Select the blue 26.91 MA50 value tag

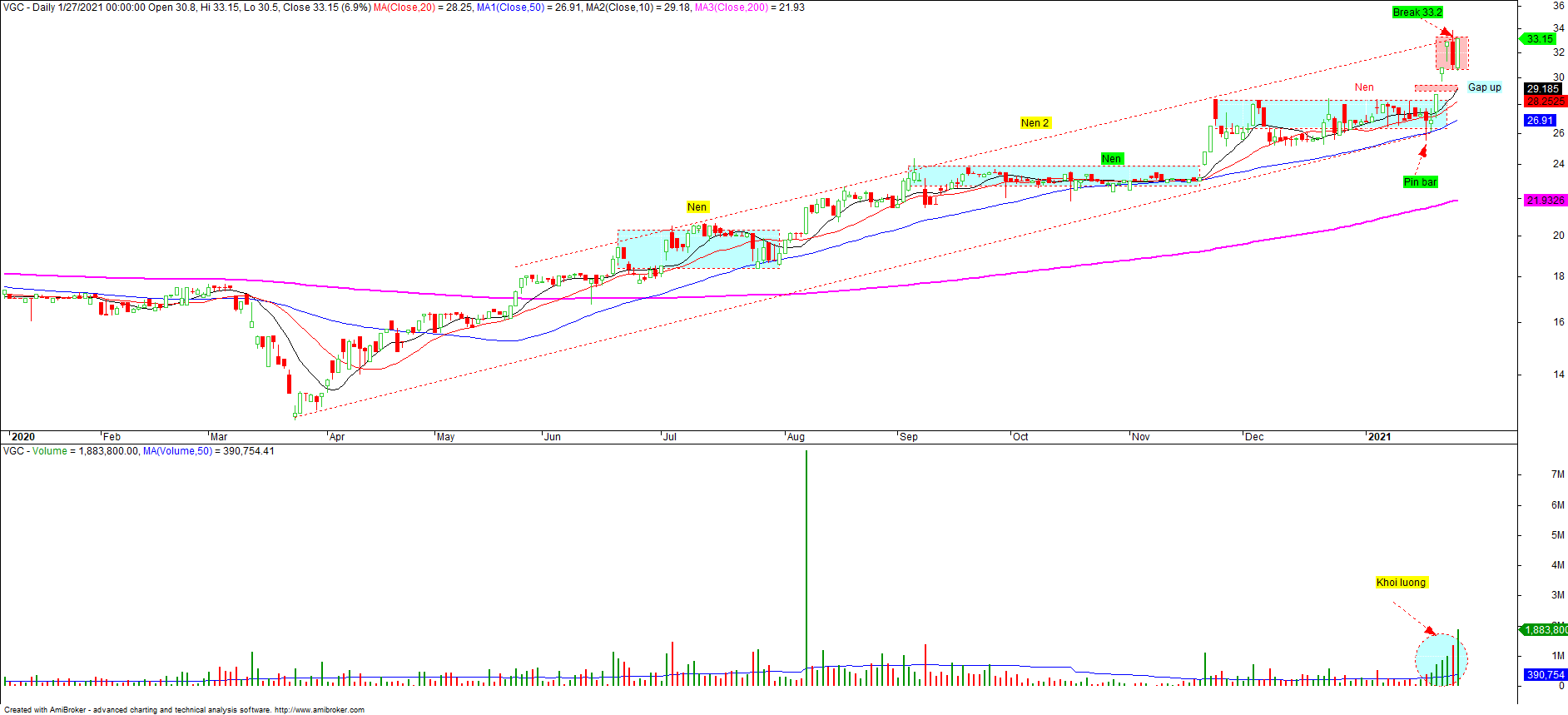(1540, 121)
